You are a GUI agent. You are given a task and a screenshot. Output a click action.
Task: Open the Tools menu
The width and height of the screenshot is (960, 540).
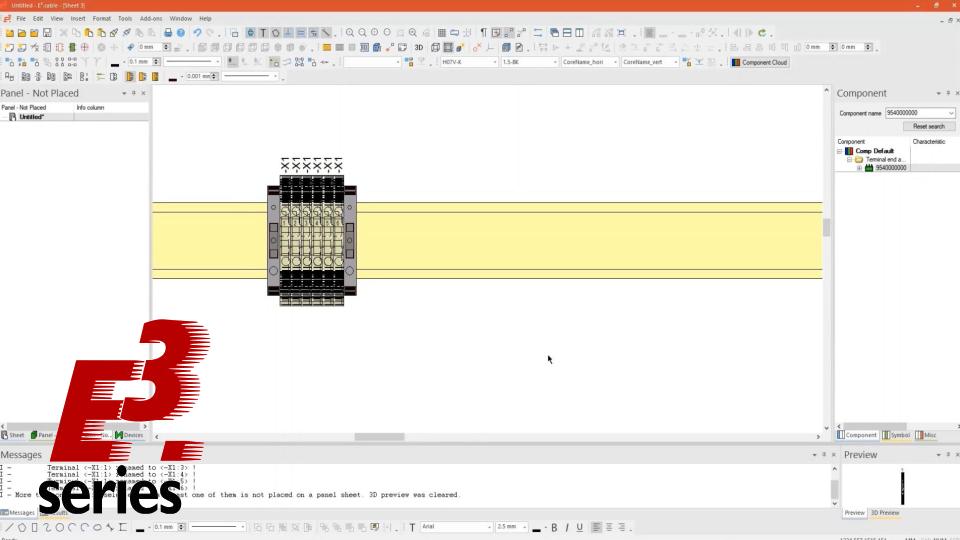(125, 19)
